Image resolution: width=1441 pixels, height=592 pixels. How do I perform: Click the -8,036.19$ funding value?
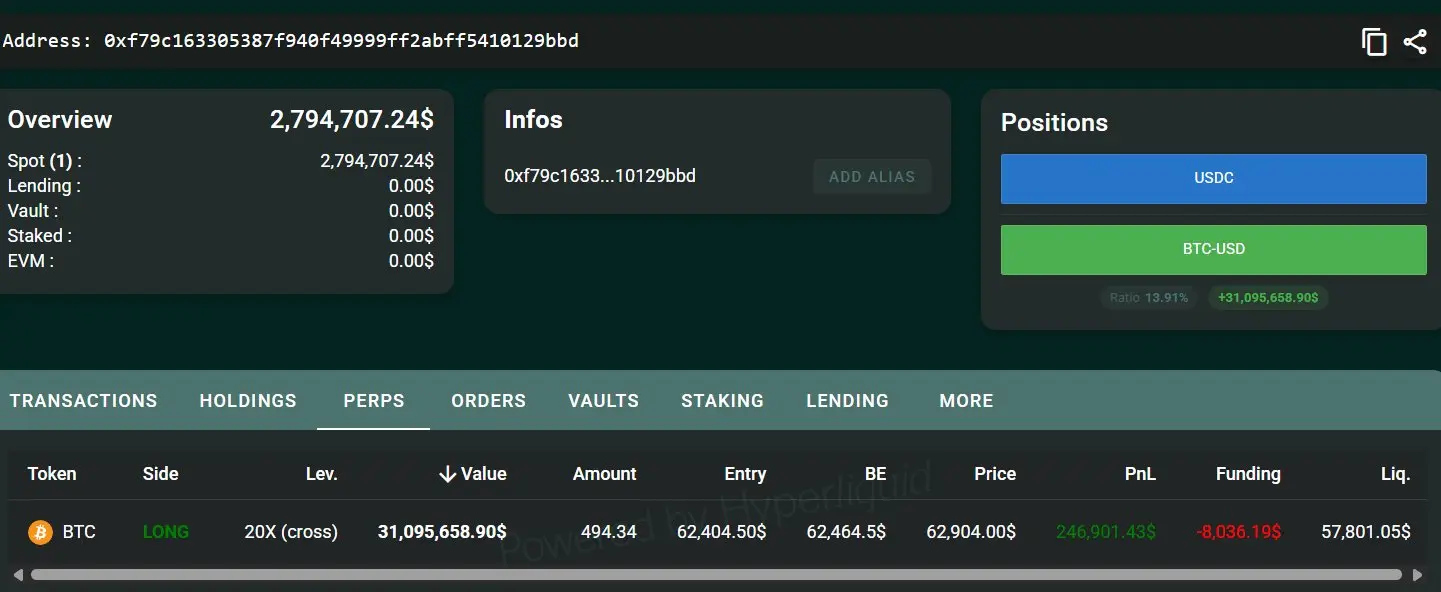pyautogui.click(x=1238, y=532)
